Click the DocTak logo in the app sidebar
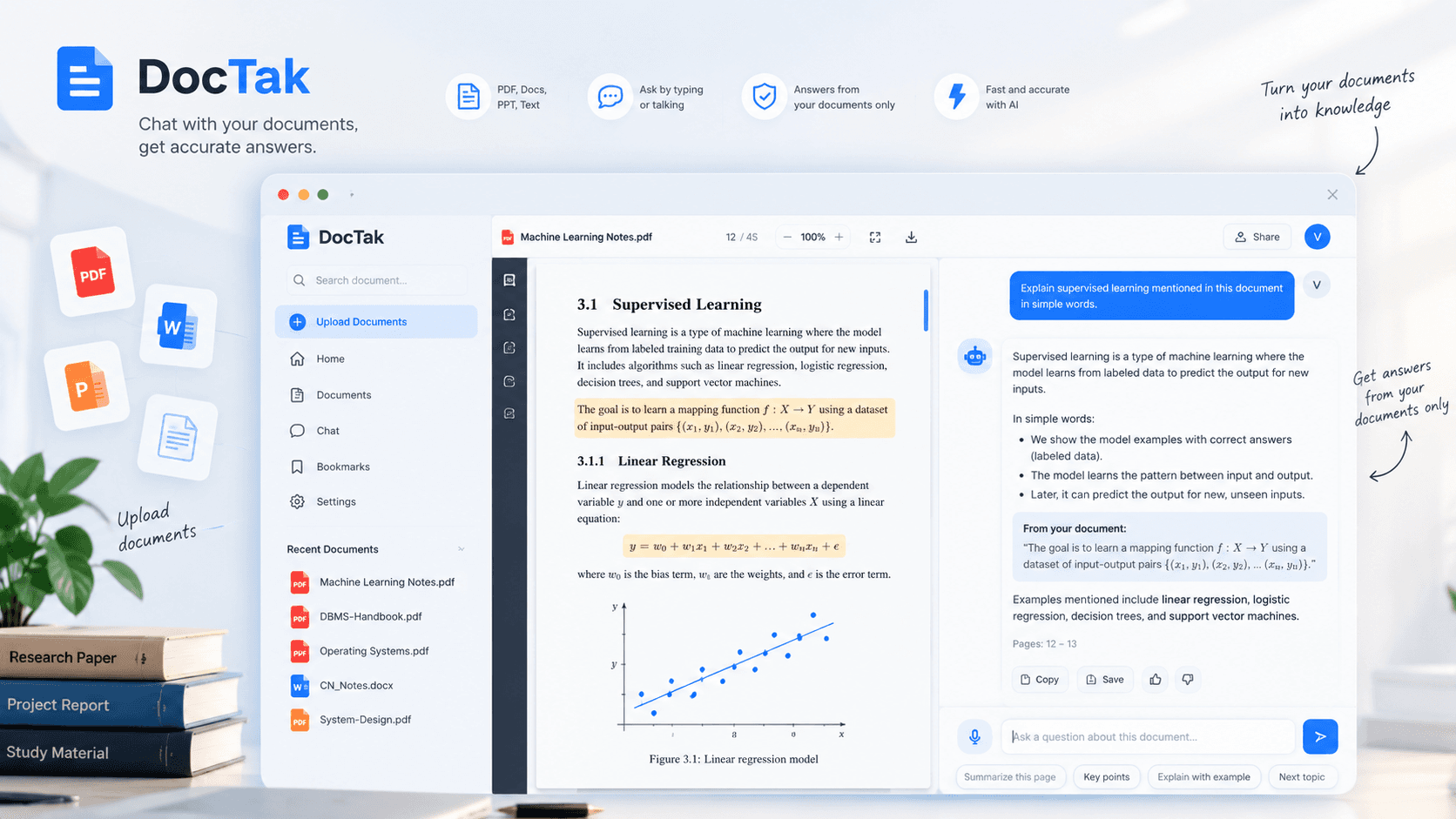This screenshot has height=819, width=1456. (x=335, y=237)
